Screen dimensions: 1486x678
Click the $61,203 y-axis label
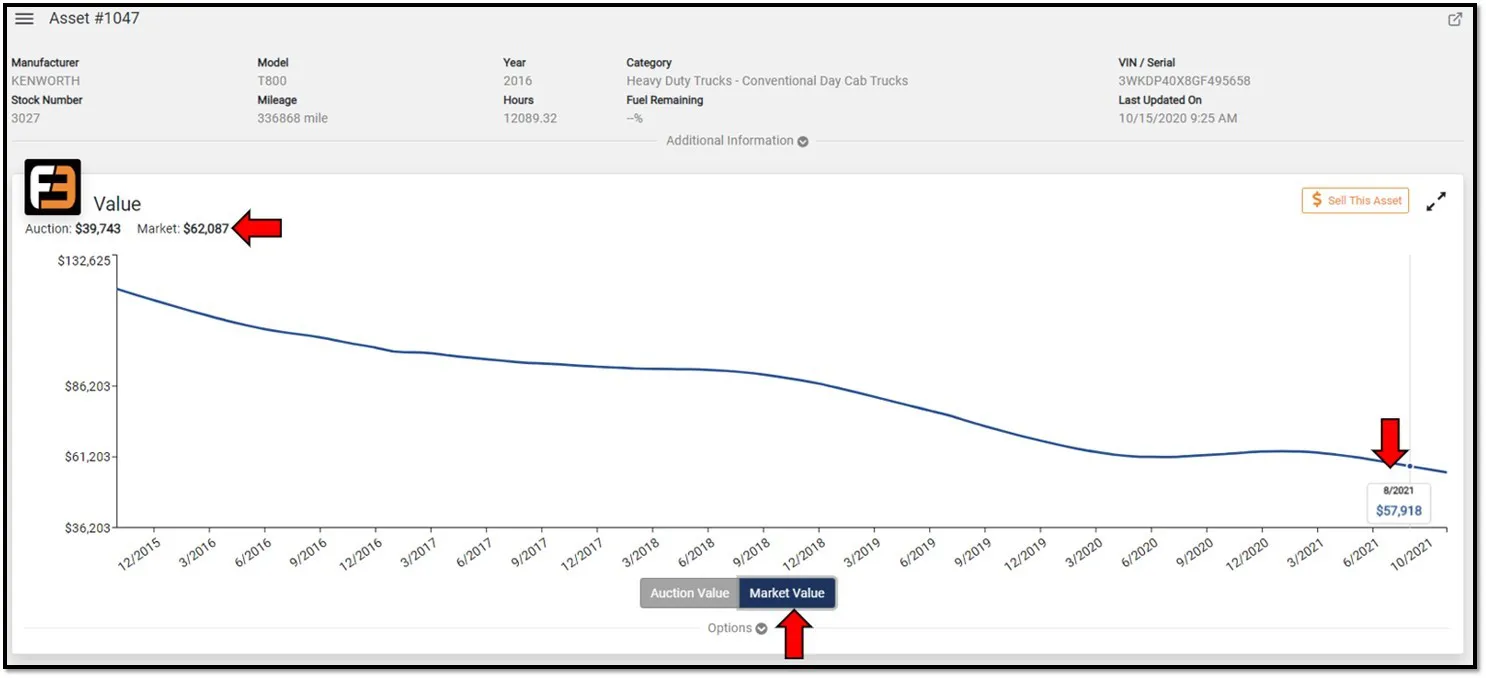pyautogui.click(x=88, y=457)
